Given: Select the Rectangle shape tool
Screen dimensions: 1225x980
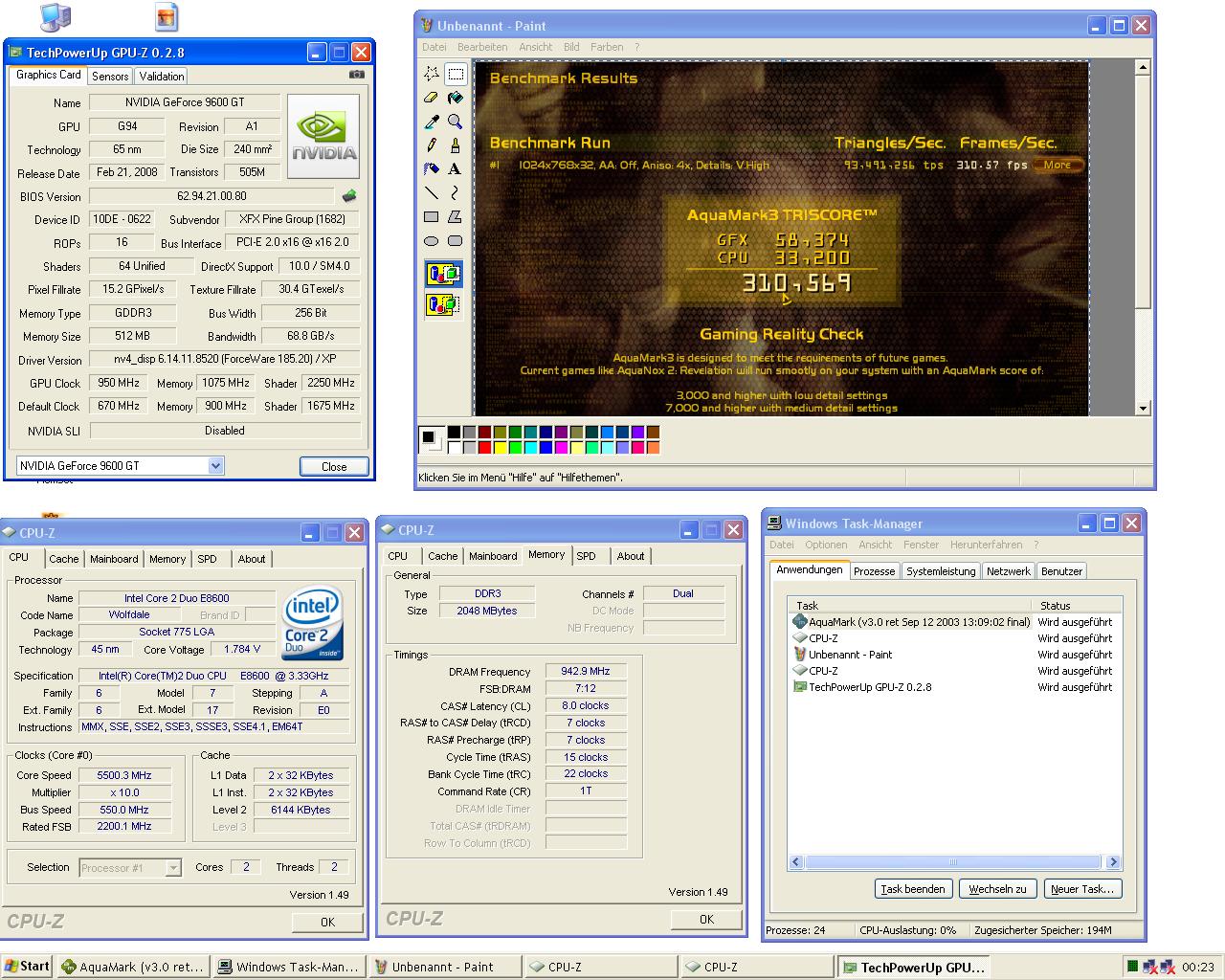Looking at the screenshot, I should pos(432,217).
